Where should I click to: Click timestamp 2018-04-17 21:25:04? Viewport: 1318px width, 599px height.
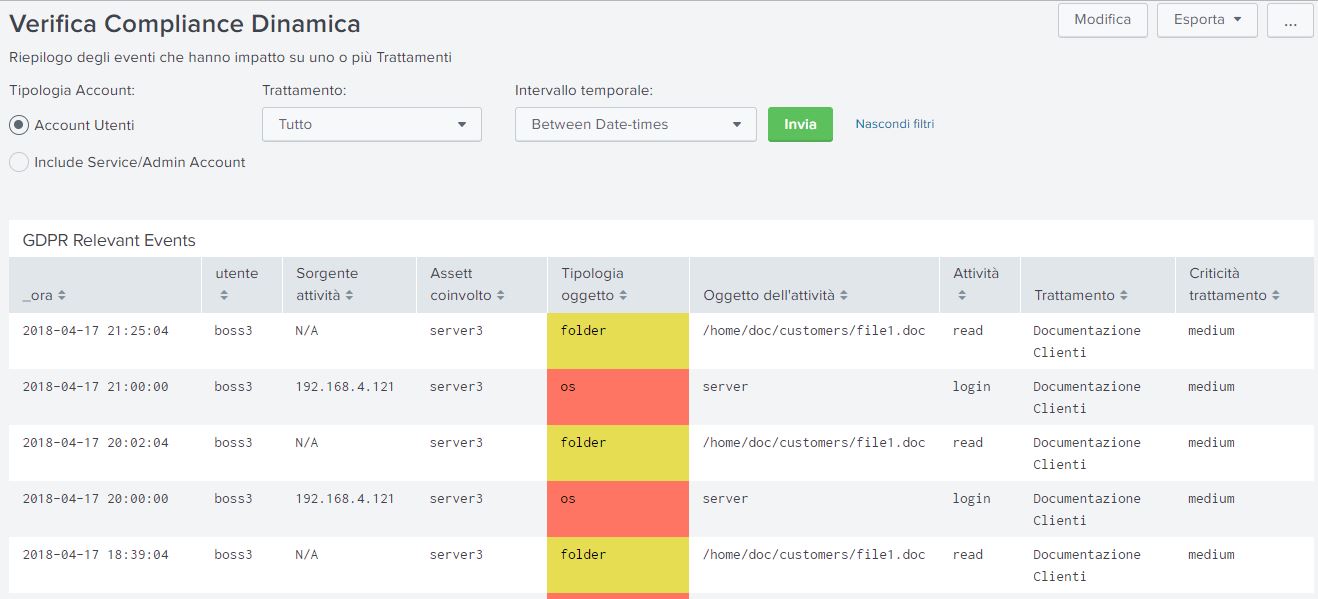[96, 330]
